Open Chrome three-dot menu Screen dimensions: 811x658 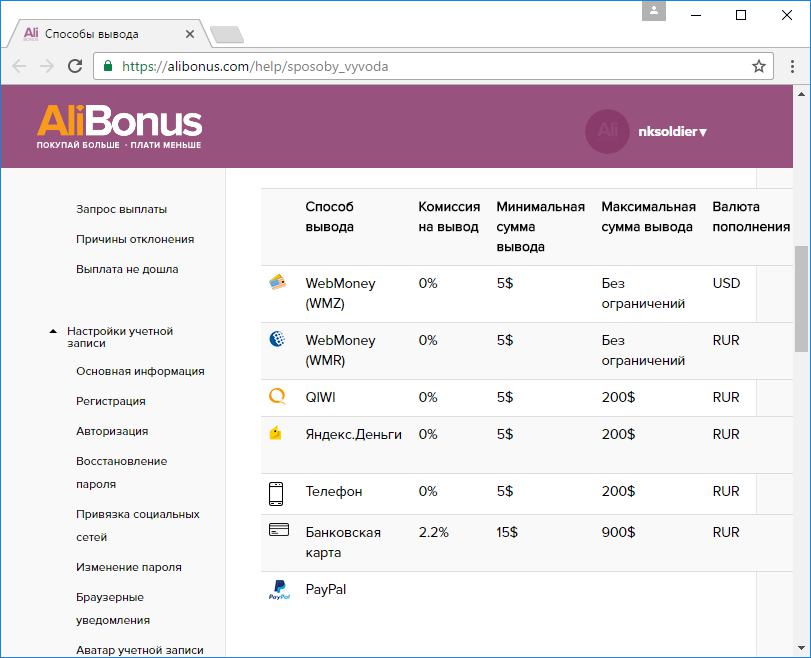point(792,66)
